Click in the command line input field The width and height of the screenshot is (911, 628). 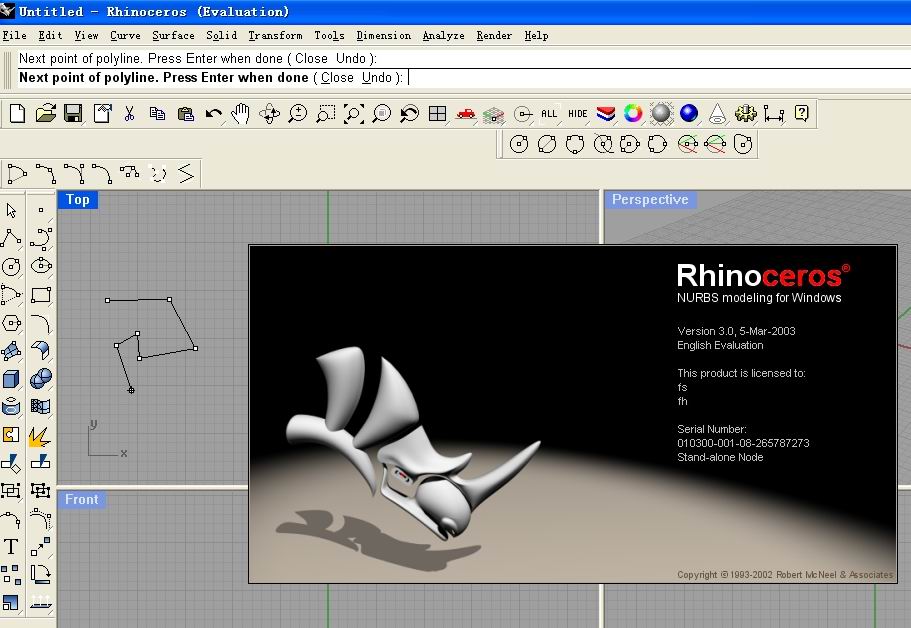(464, 78)
